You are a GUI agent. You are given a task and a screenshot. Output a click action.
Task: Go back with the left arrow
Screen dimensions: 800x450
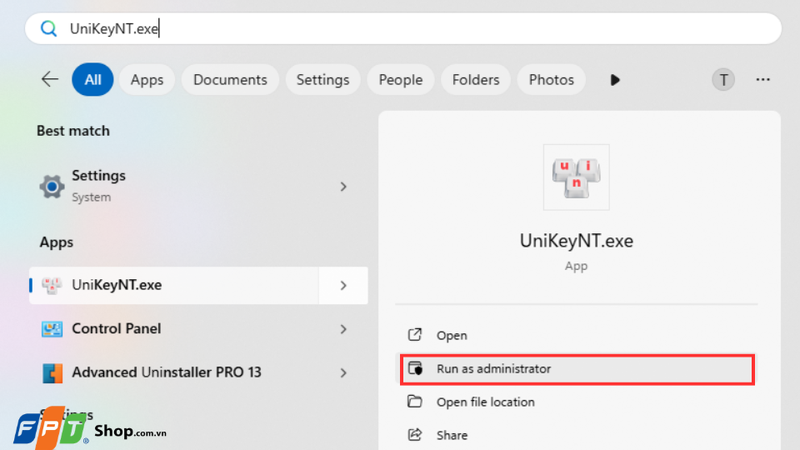(49, 79)
